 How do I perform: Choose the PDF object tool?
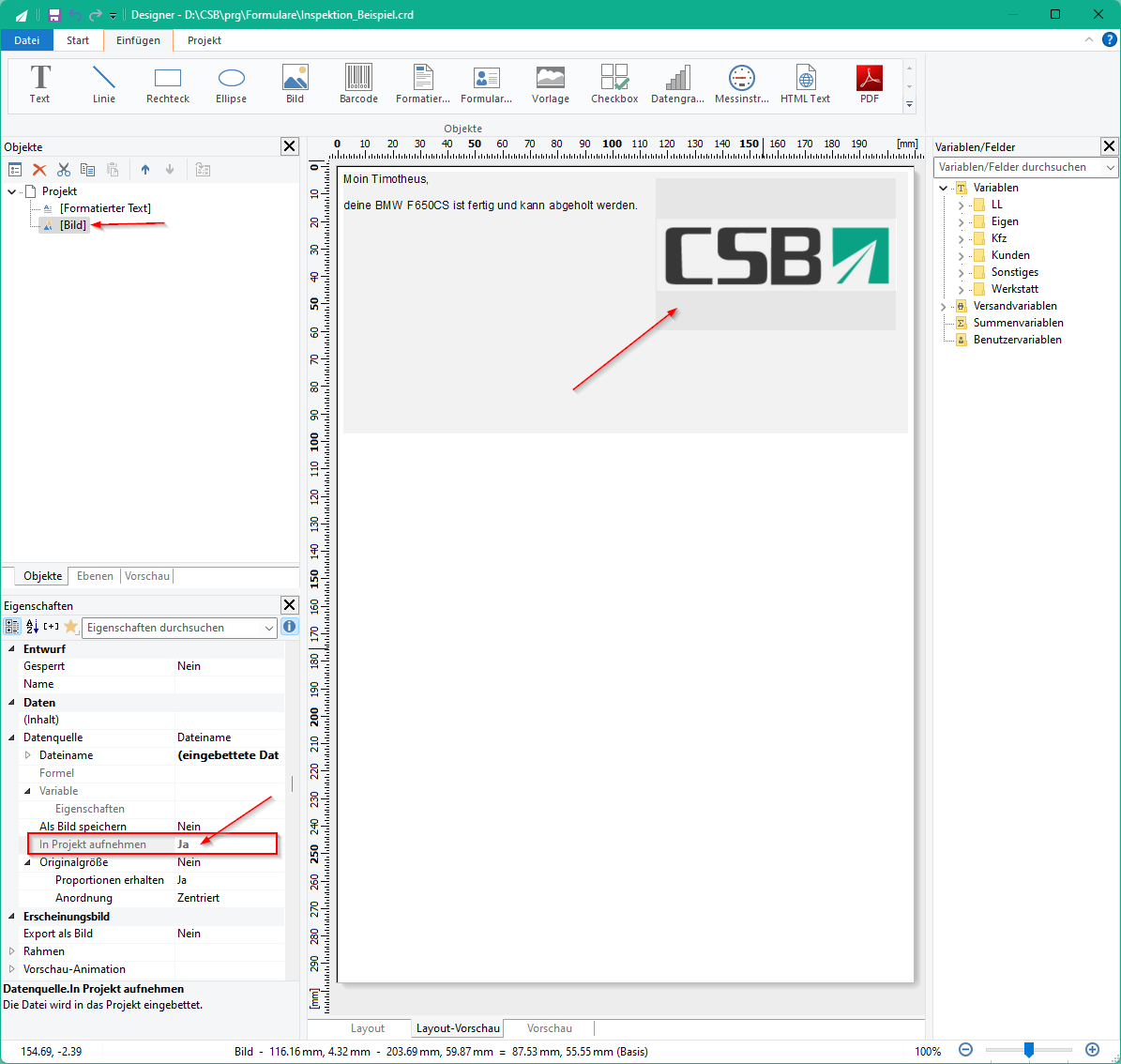[x=870, y=84]
